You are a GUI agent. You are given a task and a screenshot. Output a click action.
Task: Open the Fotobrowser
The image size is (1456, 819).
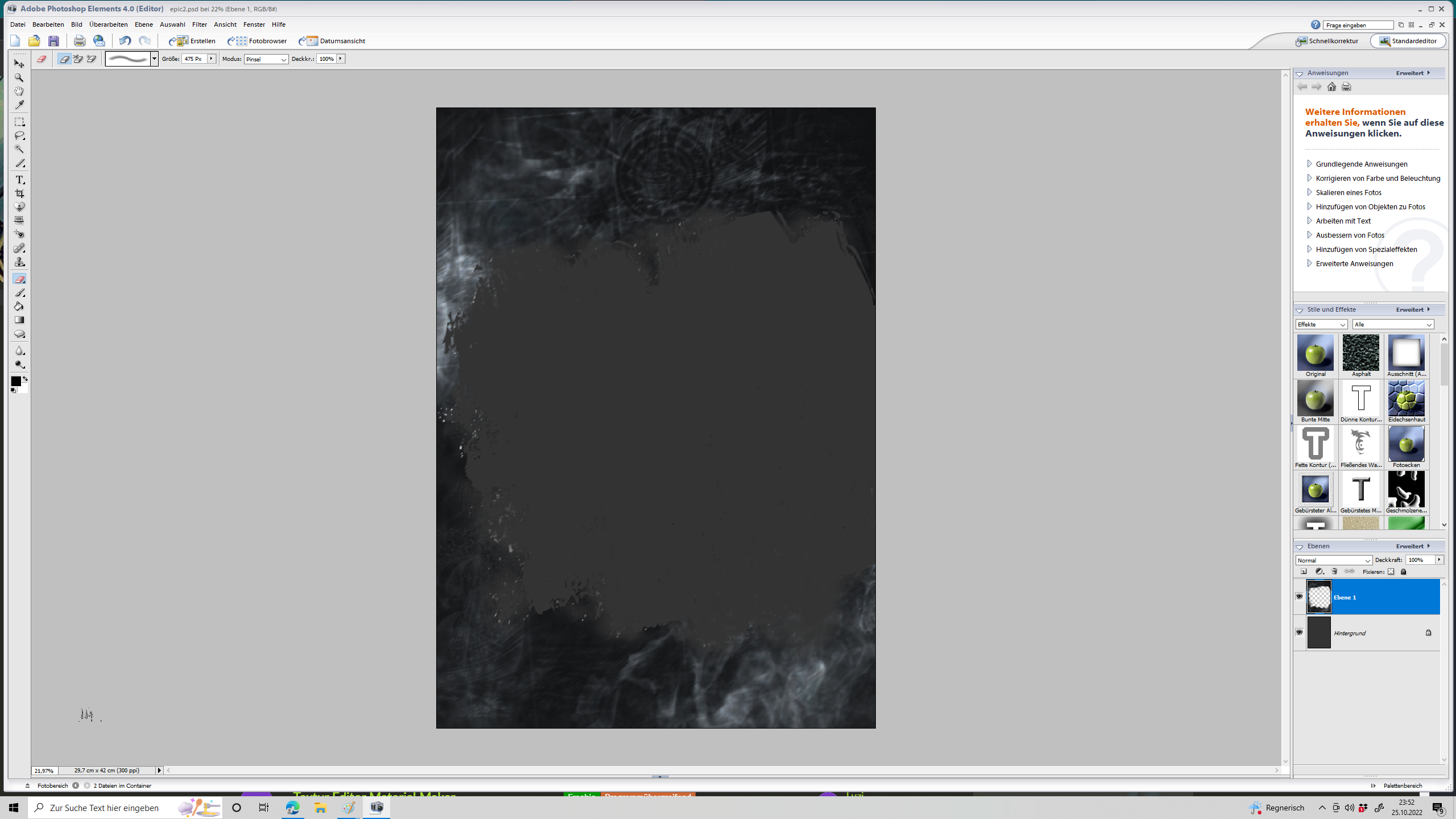258,41
